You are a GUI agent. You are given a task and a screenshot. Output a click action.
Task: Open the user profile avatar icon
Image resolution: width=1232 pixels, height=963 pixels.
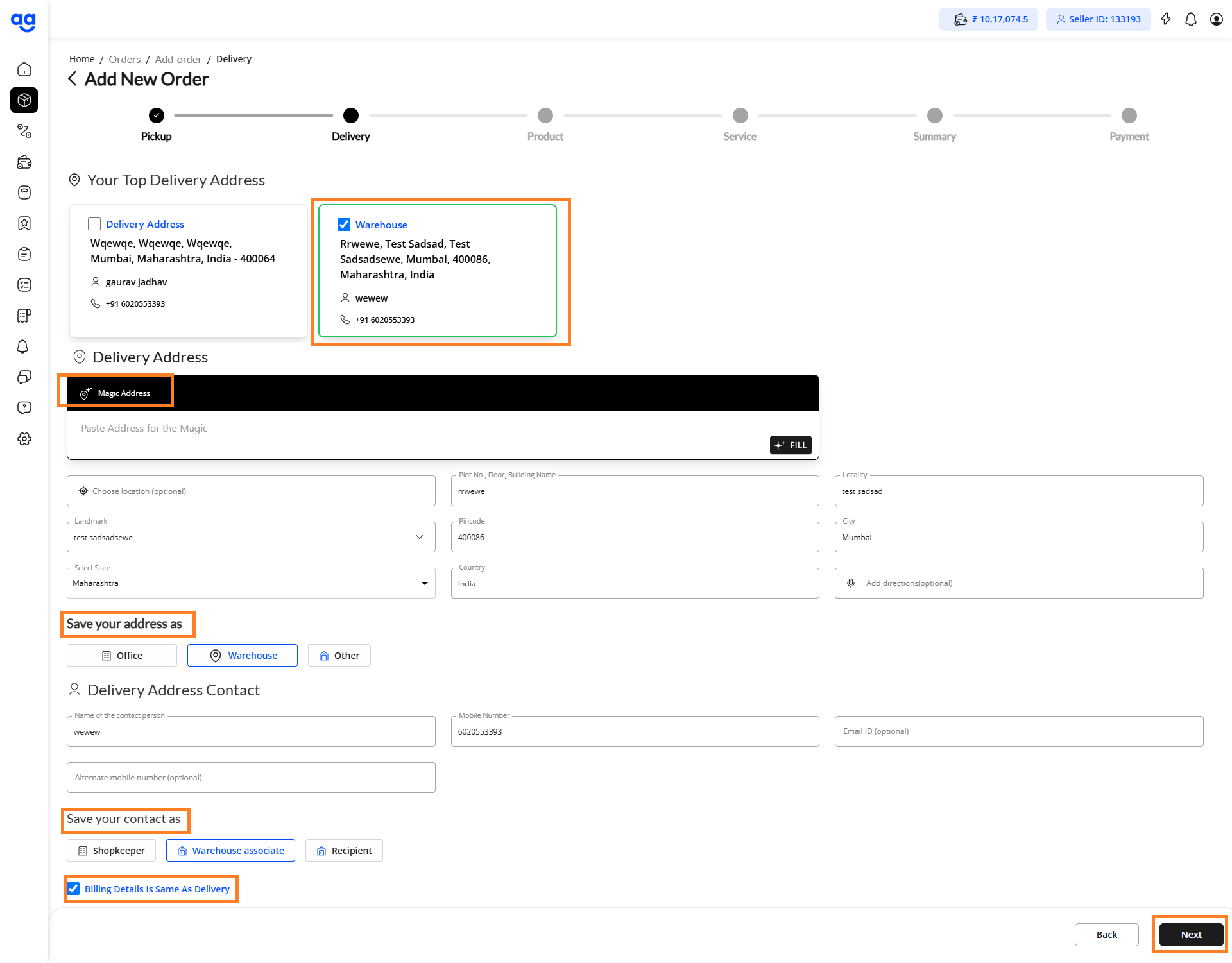(1216, 19)
